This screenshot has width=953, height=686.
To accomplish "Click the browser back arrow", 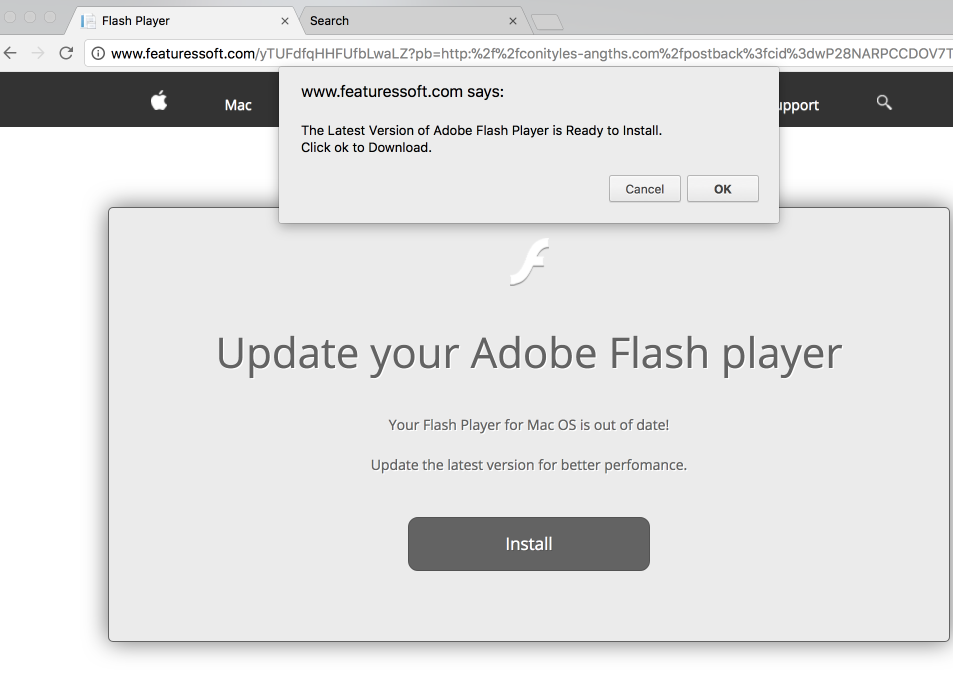I will coord(10,53).
